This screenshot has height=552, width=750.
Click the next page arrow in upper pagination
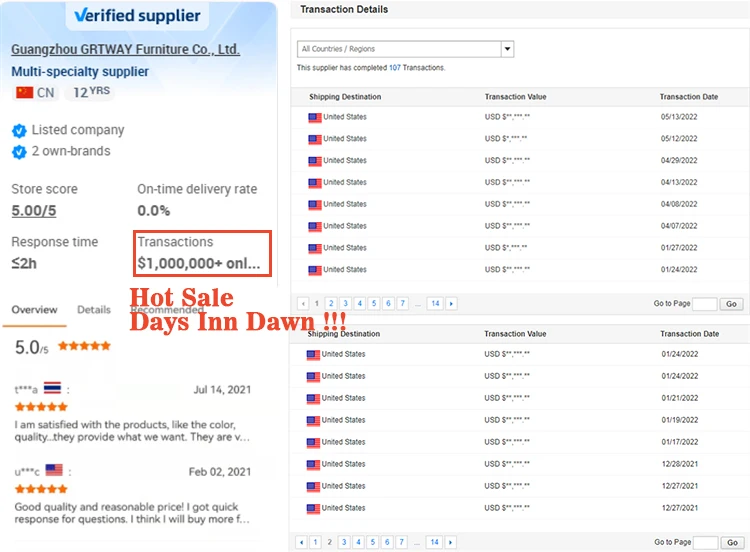point(451,303)
